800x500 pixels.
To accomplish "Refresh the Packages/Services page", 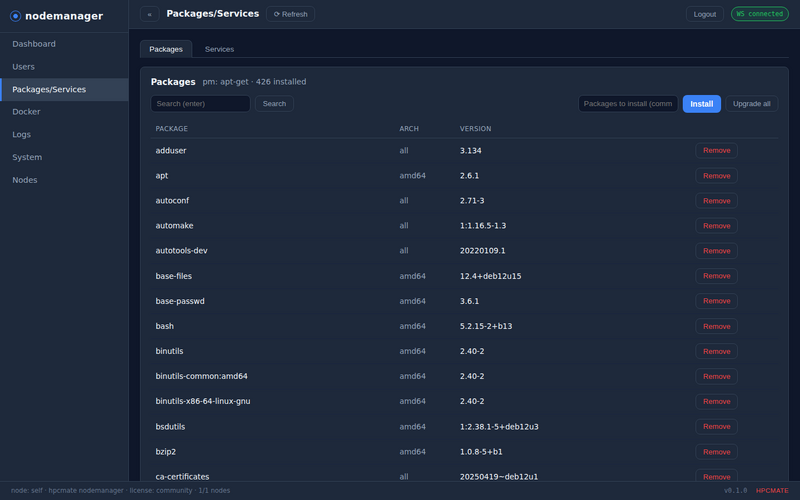I will (x=290, y=14).
